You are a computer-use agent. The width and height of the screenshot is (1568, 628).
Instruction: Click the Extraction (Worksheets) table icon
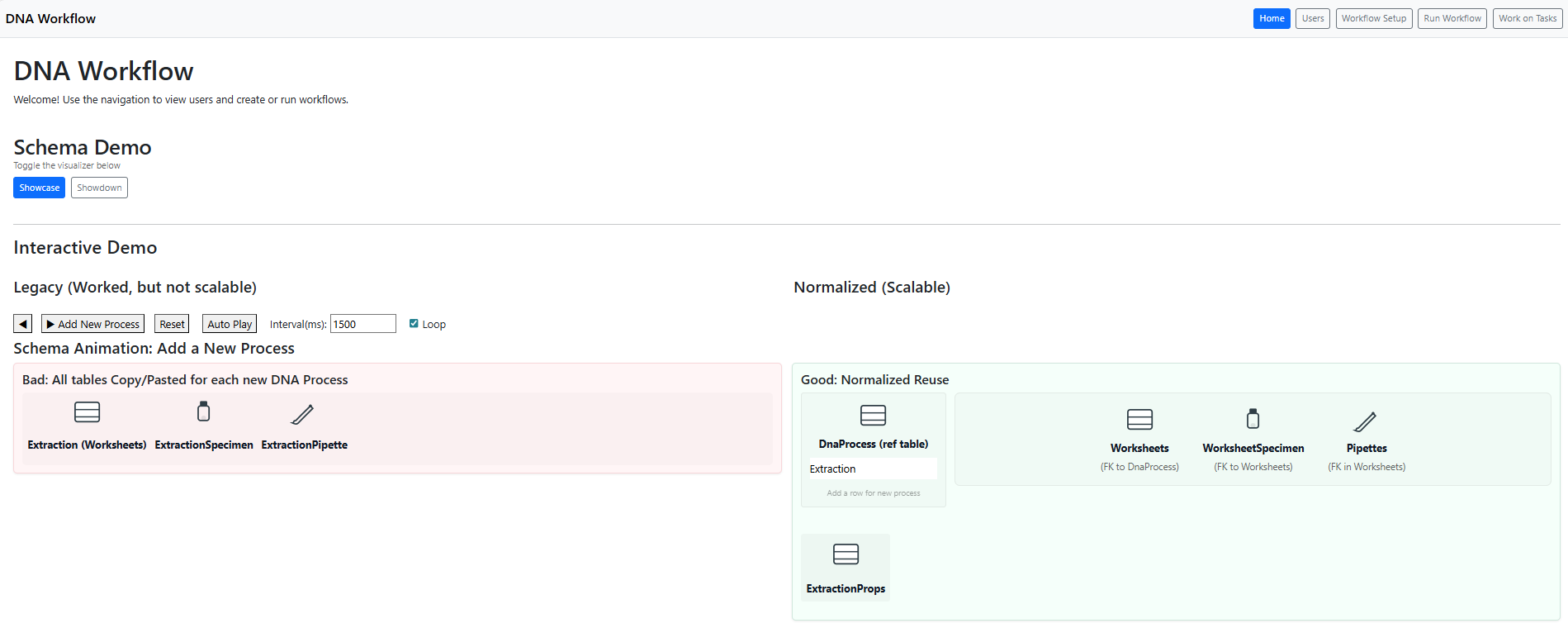(87, 412)
